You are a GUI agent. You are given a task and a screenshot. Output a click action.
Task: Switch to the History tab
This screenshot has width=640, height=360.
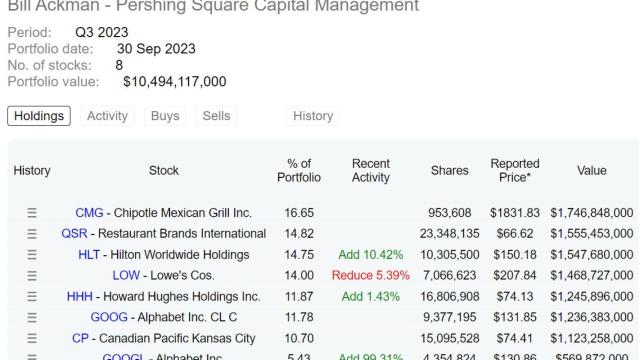(313, 116)
